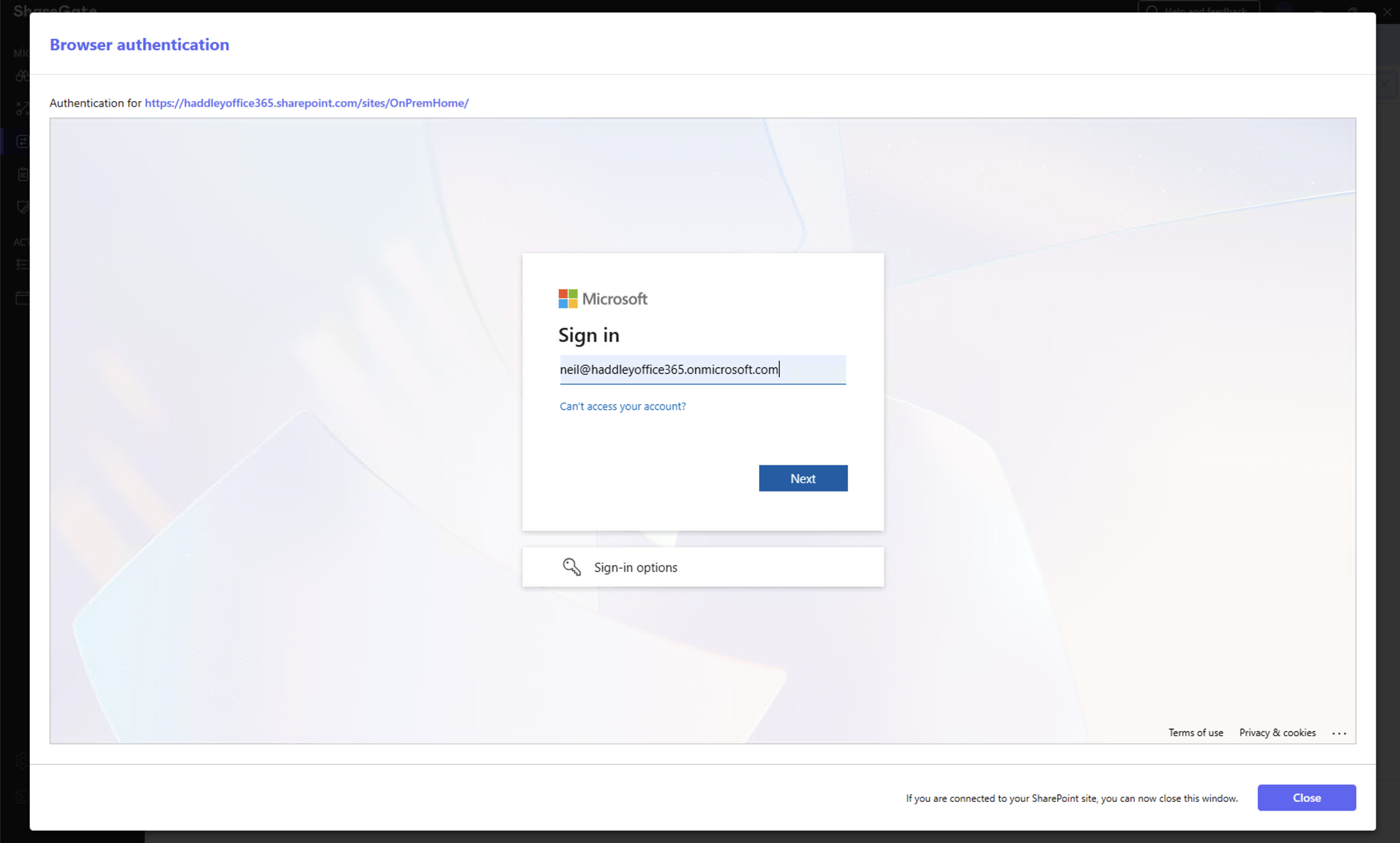Open the Can't access your account link
The image size is (1400, 843).
623,406
